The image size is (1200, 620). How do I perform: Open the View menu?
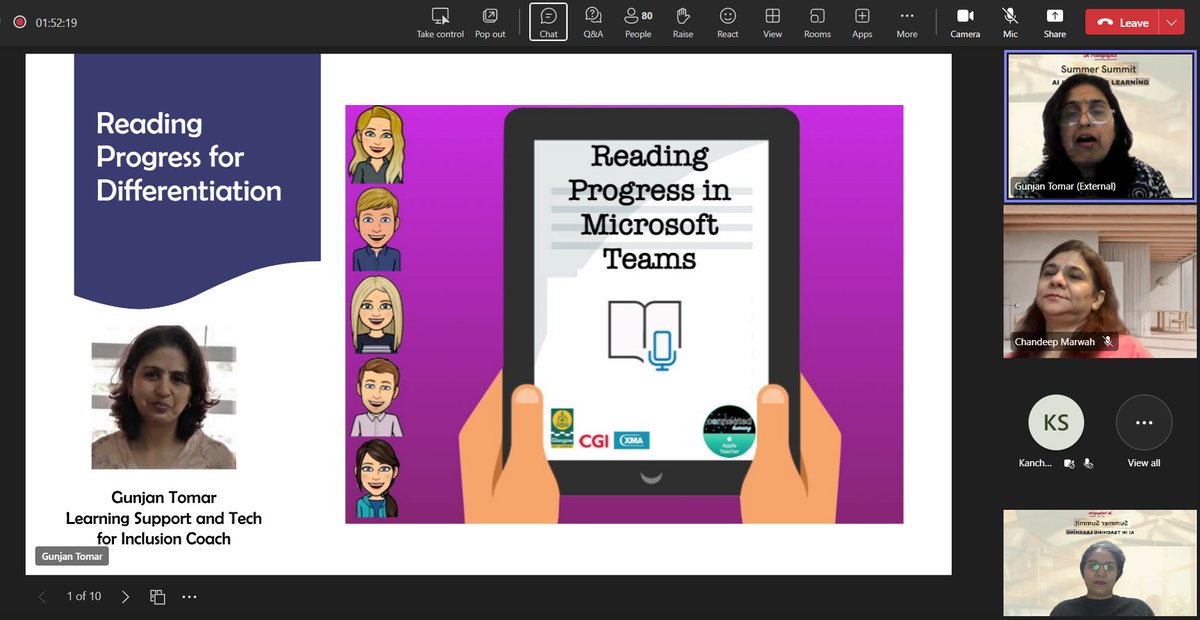coord(772,22)
